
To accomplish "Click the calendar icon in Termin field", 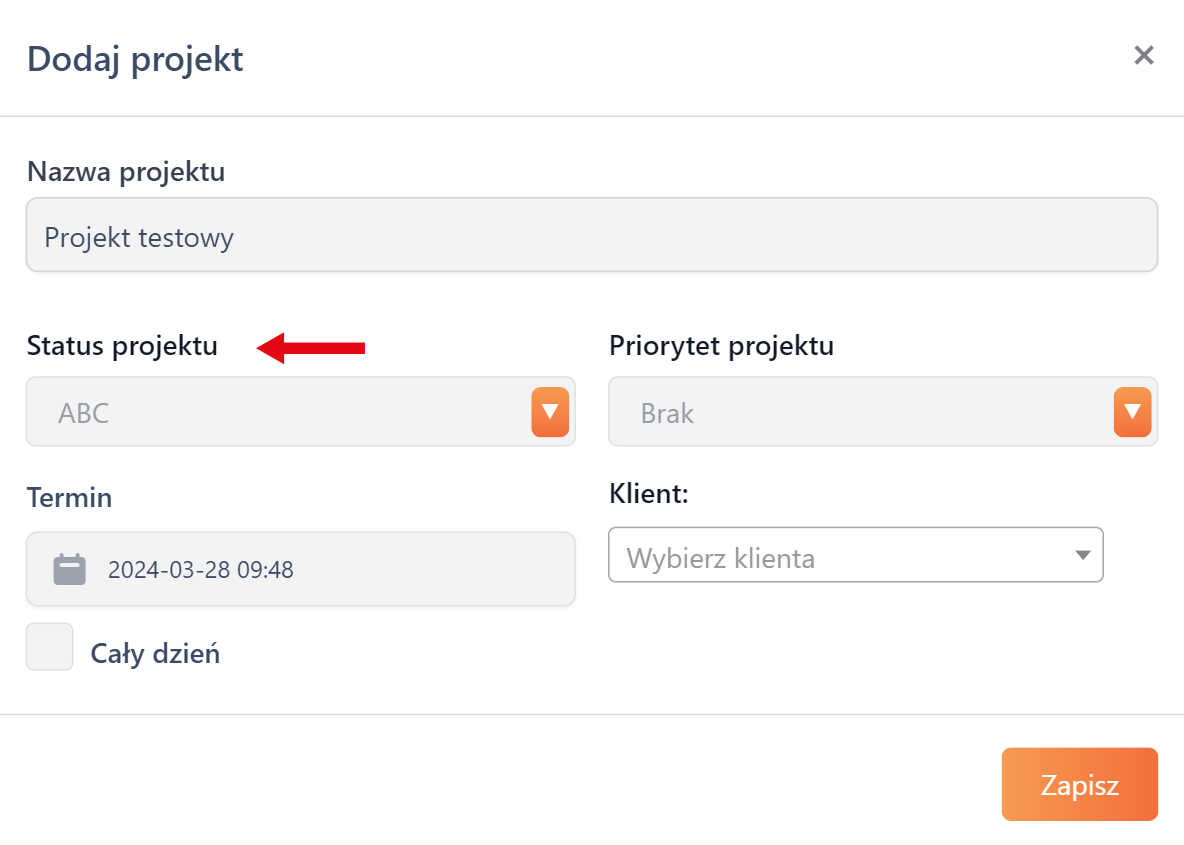I will 70,570.
